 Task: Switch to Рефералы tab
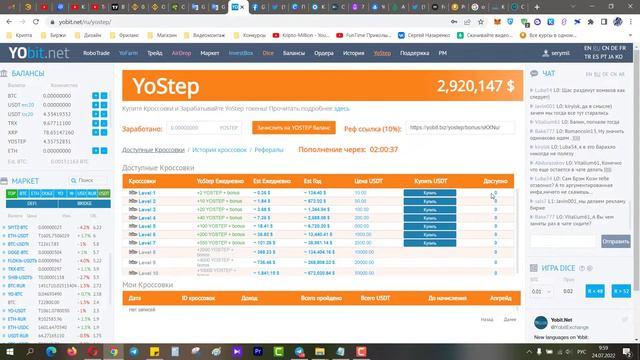[269, 150]
